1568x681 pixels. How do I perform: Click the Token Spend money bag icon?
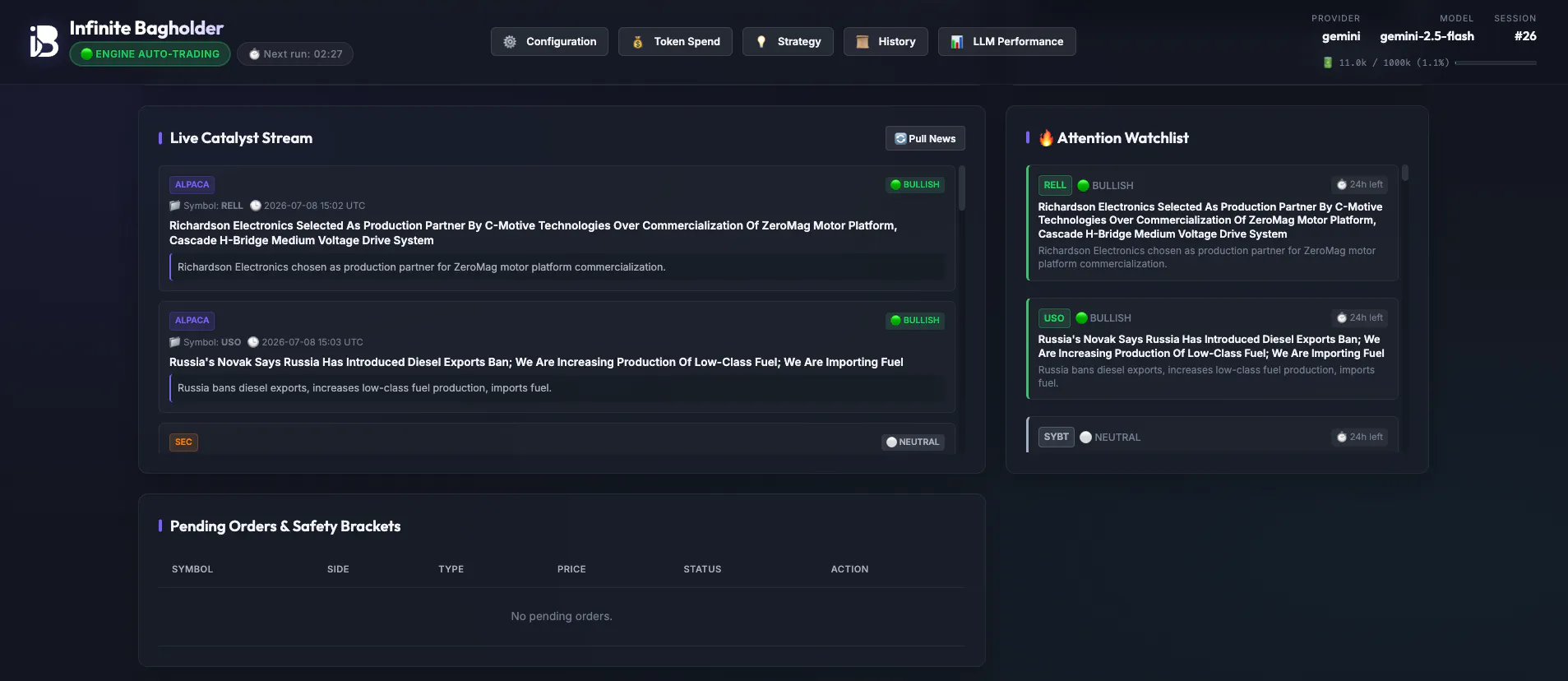(637, 42)
